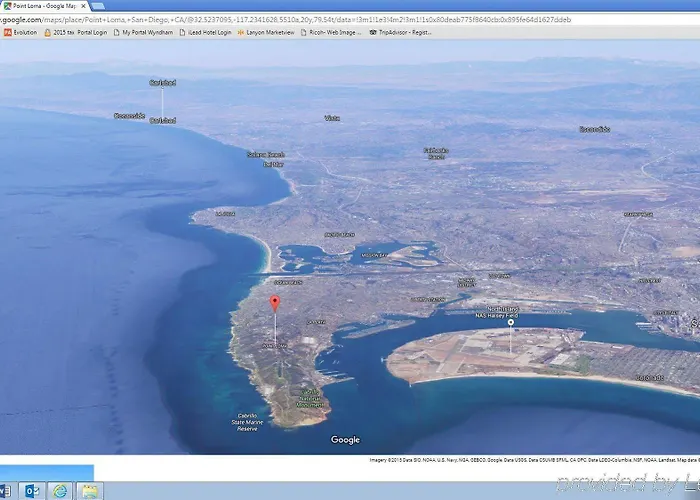Image resolution: width=700 pixels, height=500 pixels.
Task: Close the Point Loma Google Maps tab
Action: (x=84, y=5)
